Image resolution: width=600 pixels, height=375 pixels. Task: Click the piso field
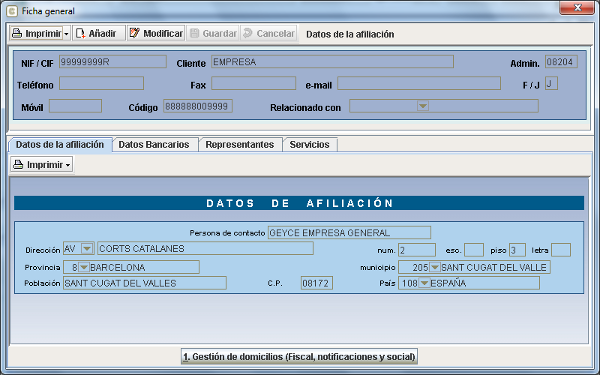pos(517,250)
